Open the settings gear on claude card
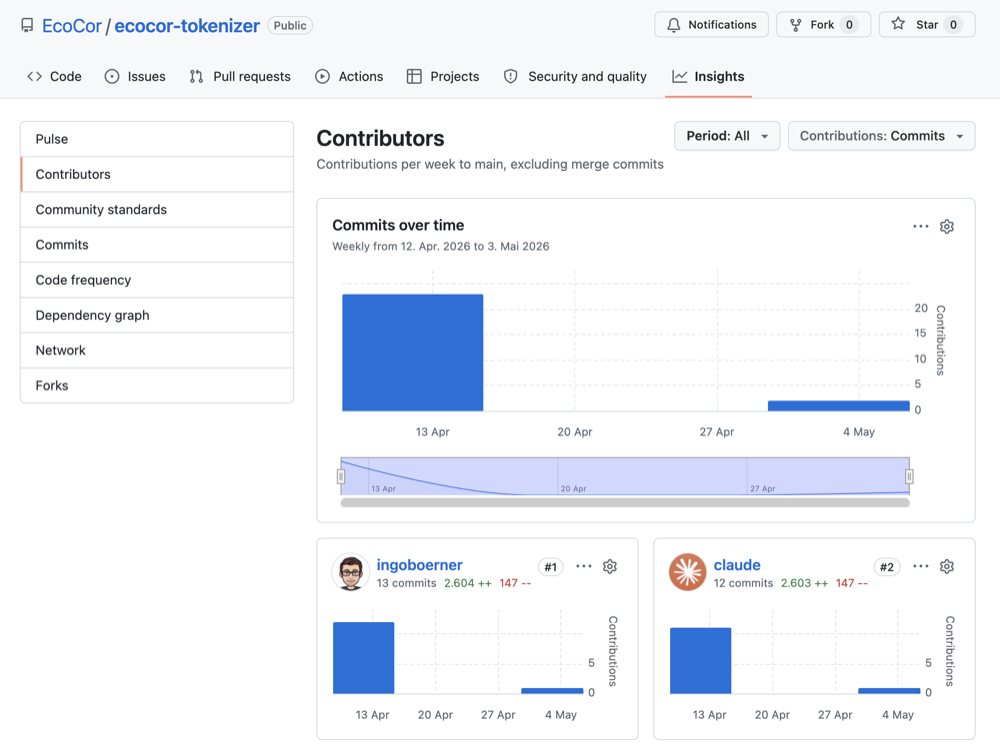This screenshot has width=1000, height=756. click(946, 567)
